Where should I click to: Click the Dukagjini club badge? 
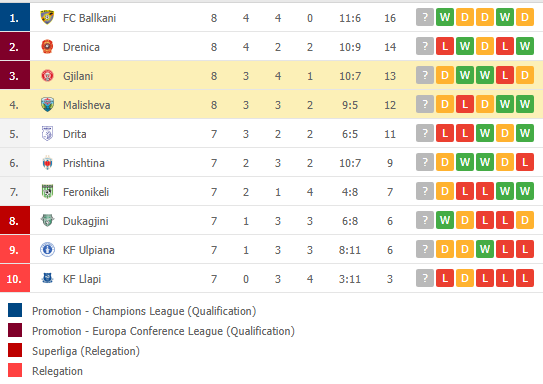tap(47, 220)
